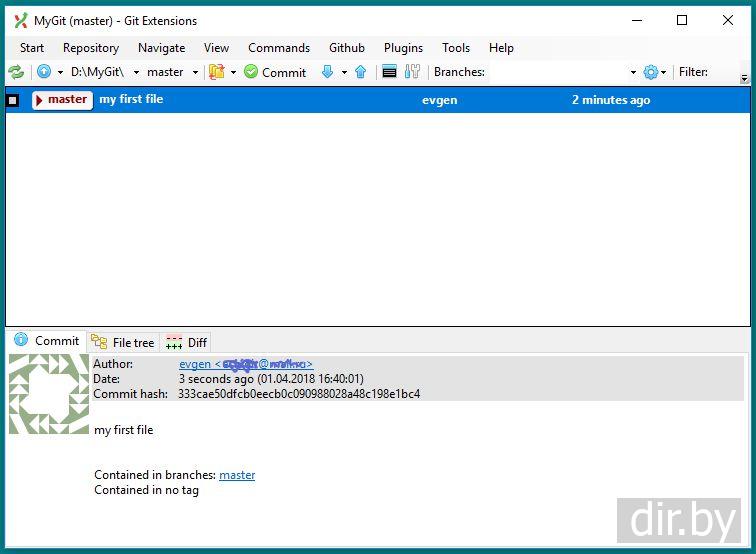Click the green refresh icon in toolbar
The image size is (756, 554).
coord(16,72)
